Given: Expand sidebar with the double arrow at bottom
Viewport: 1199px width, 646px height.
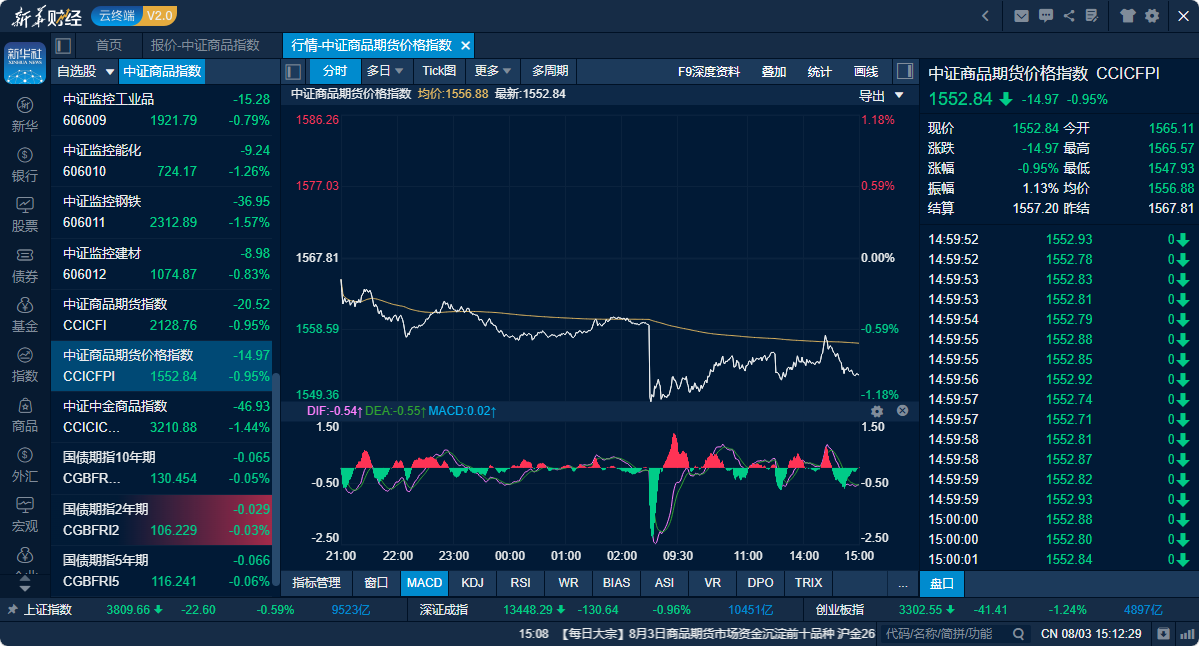Looking at the screenshot, I should [x=24, y=585].
